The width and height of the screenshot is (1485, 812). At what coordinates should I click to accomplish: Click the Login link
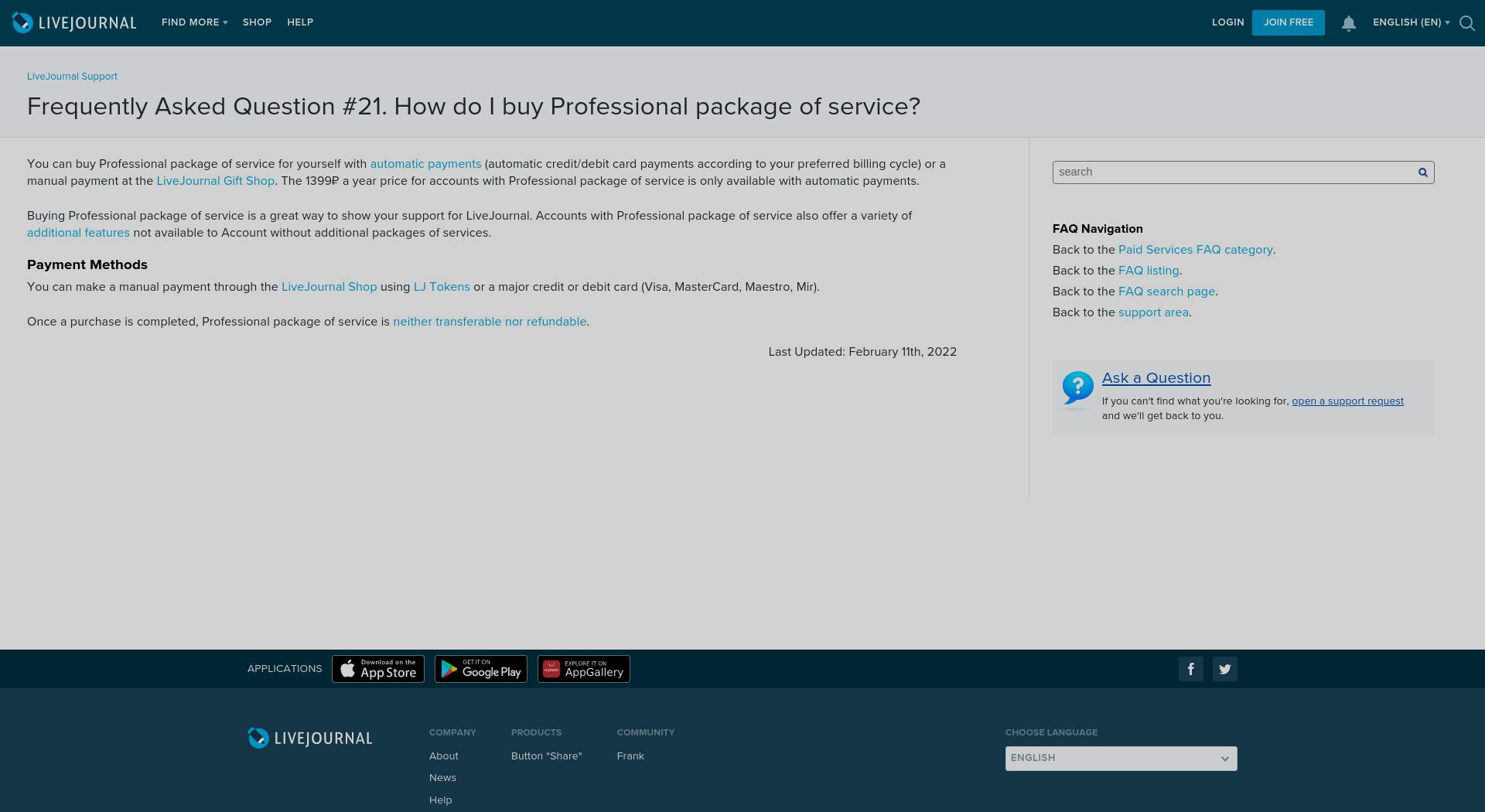pyautogui.click(x=1227, y=22)
